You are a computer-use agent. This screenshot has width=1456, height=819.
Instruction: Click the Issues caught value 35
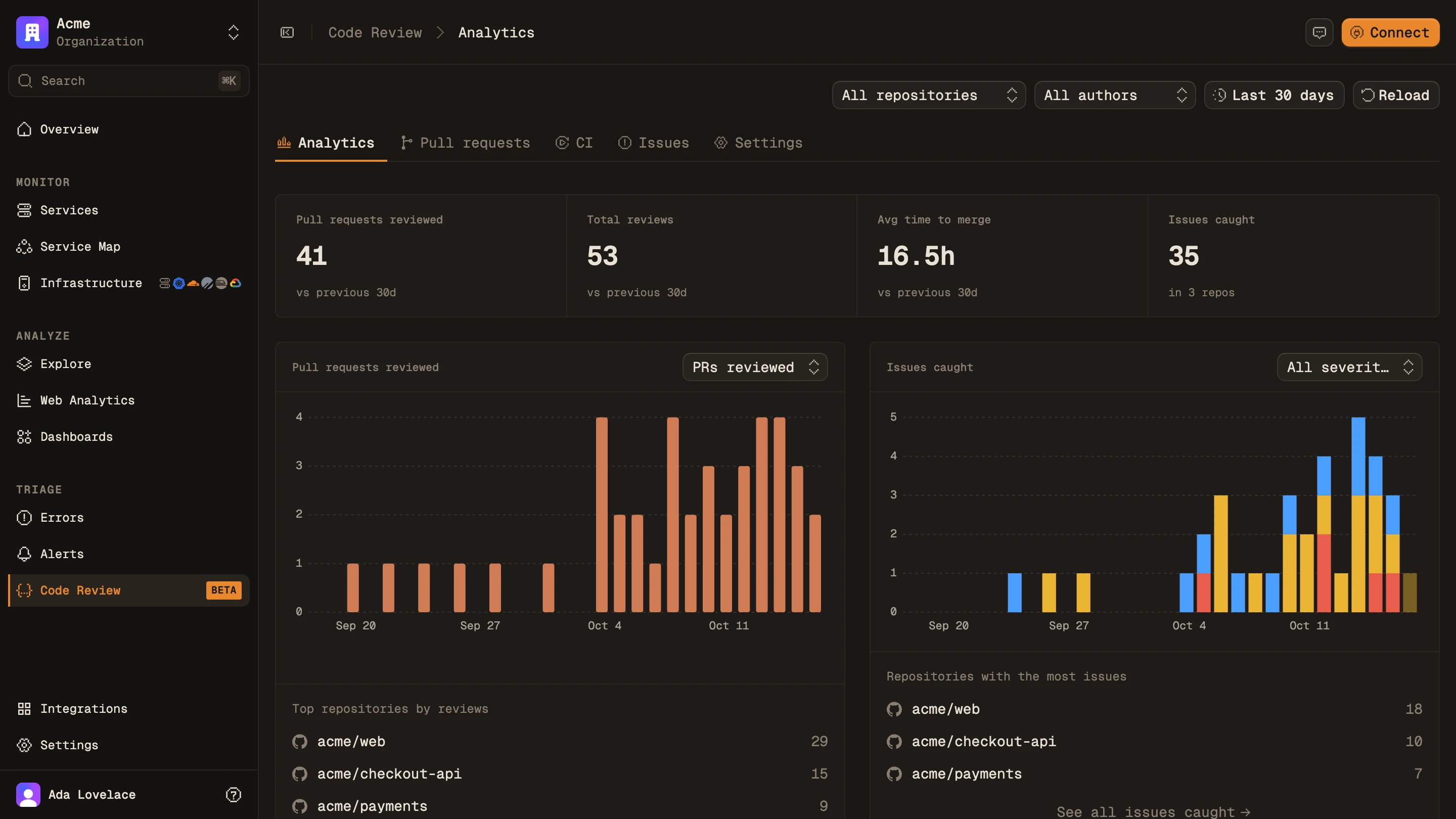tap(1184, 256)
